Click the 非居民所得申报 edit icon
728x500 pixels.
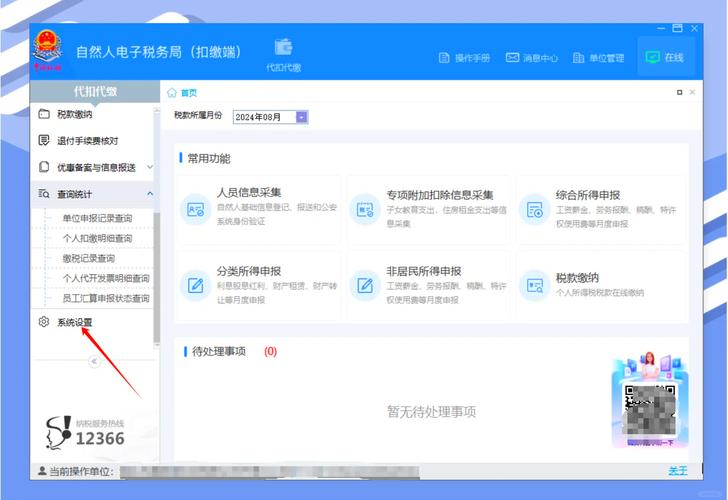point(365,286)
